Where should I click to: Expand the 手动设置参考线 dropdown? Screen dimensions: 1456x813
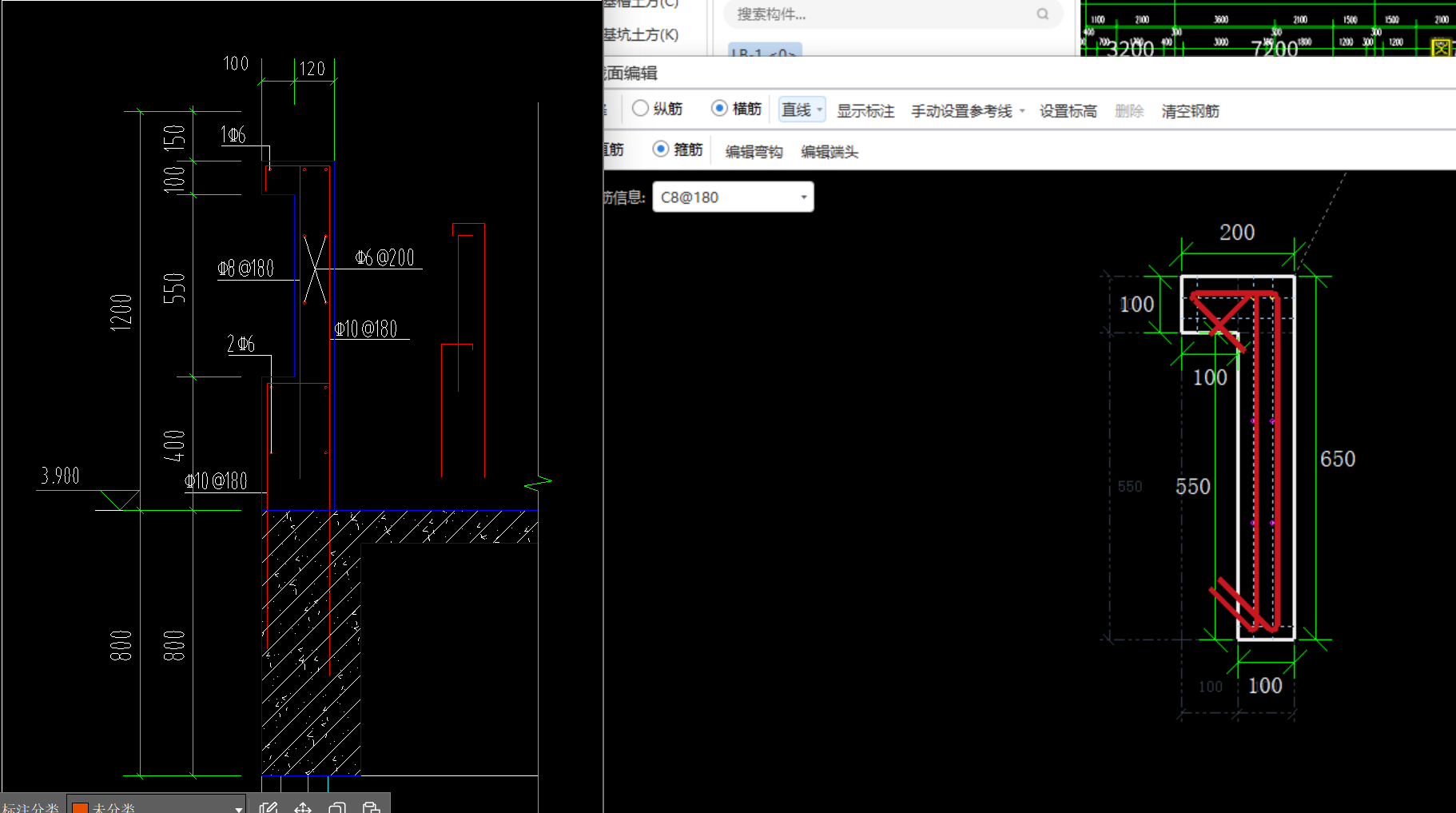click(x=1022, y=111)
